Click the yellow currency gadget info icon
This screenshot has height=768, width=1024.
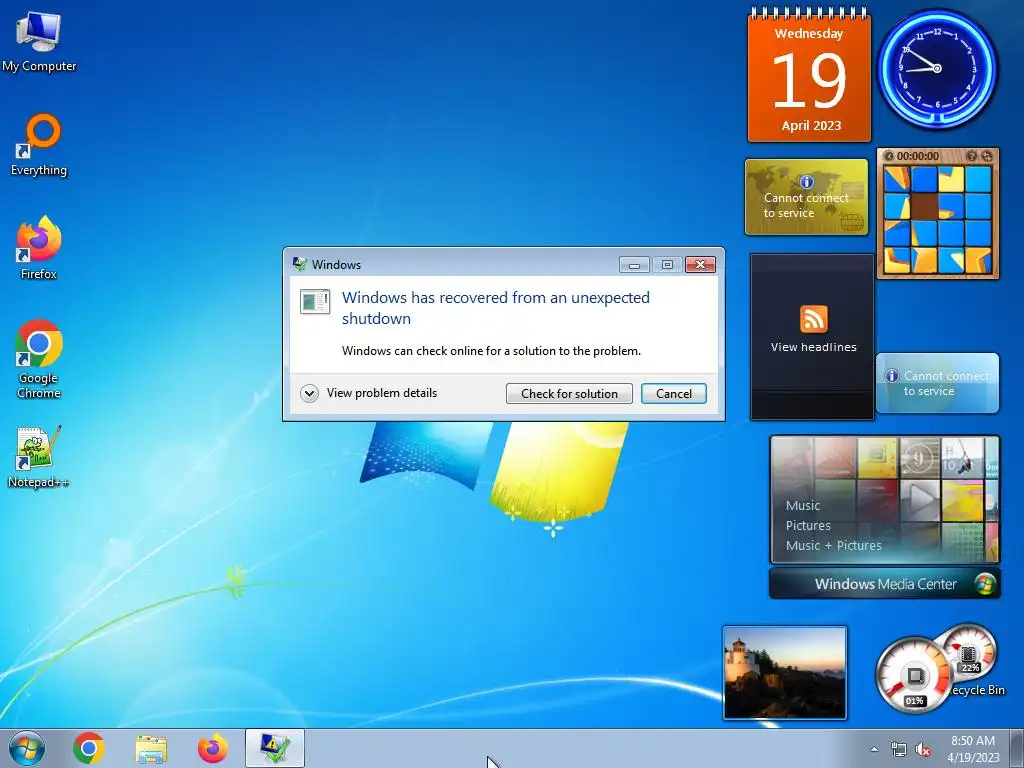807,182
